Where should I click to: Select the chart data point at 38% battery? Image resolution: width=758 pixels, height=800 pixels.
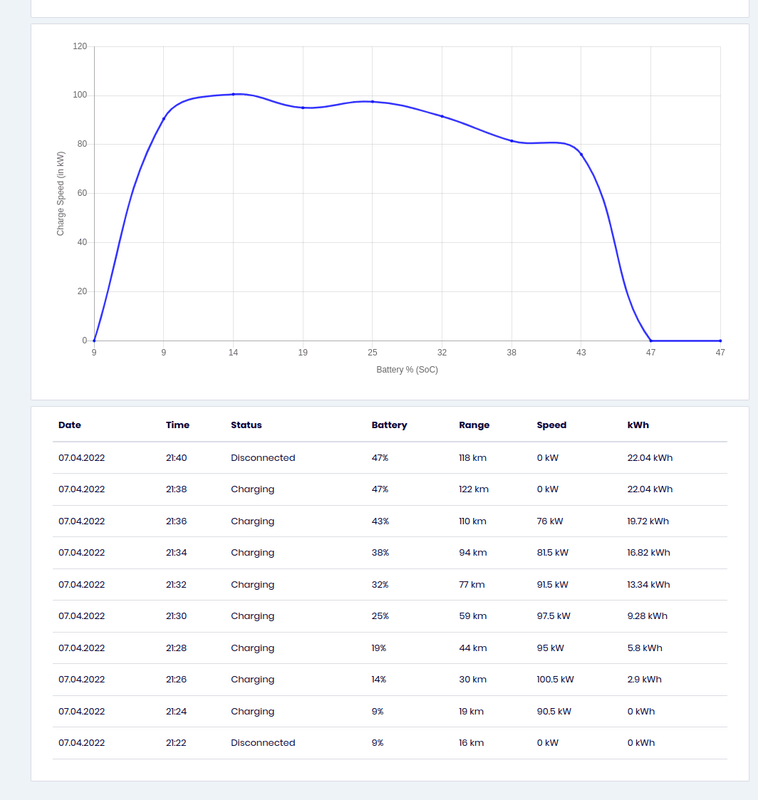[512, 141]
